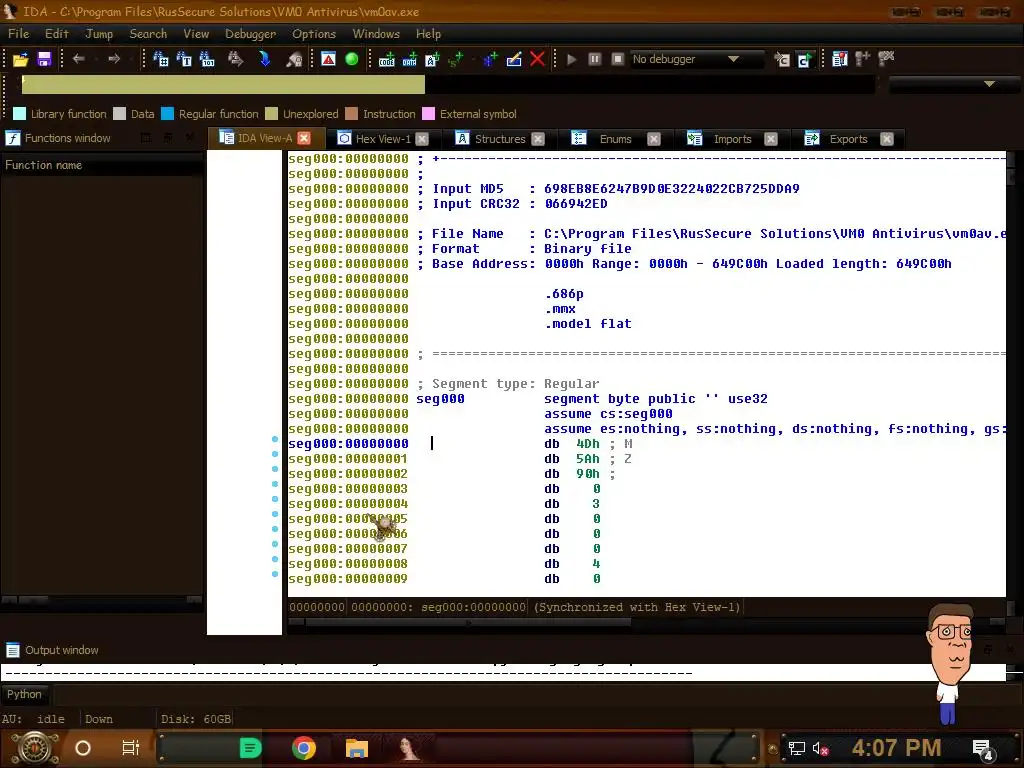This screenshot has width=1024, height=768.
Task: Click the add tracing plus icon
Action: tap(863, 59)
